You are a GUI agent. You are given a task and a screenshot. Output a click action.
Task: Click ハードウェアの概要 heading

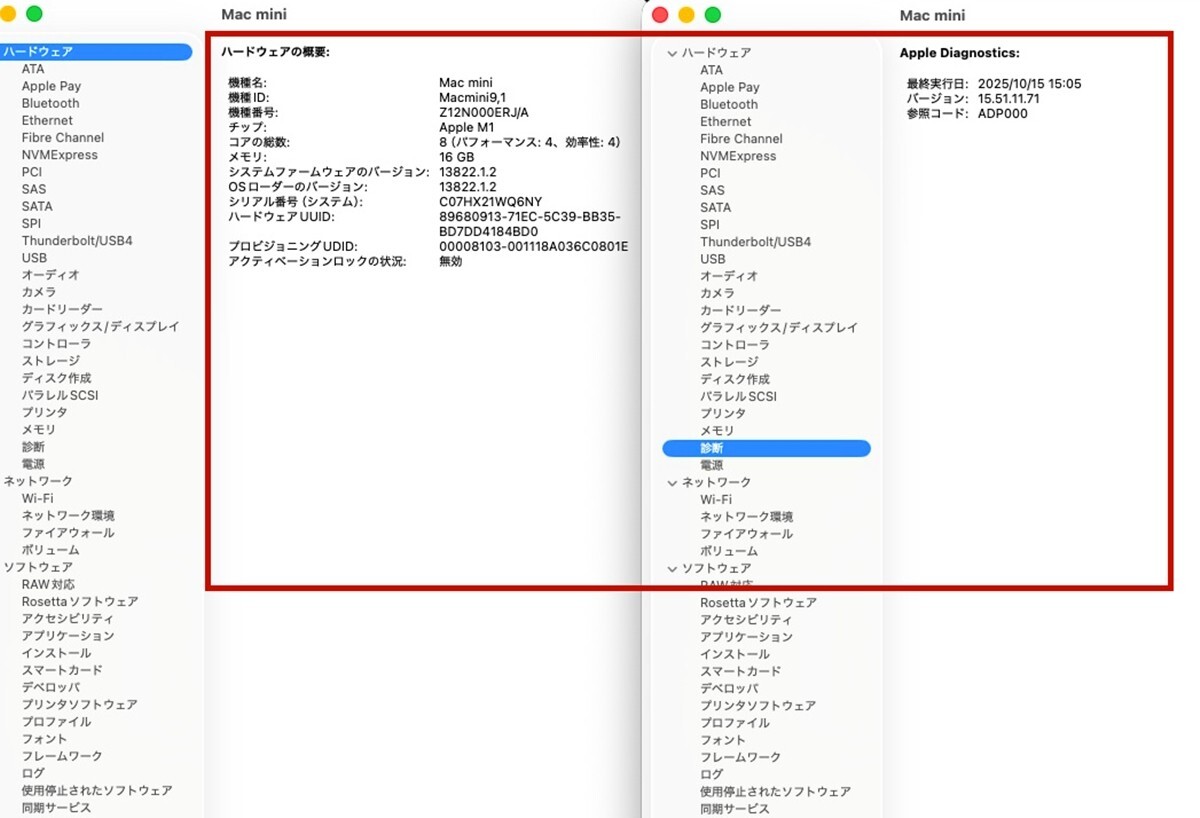click(276, 52)
